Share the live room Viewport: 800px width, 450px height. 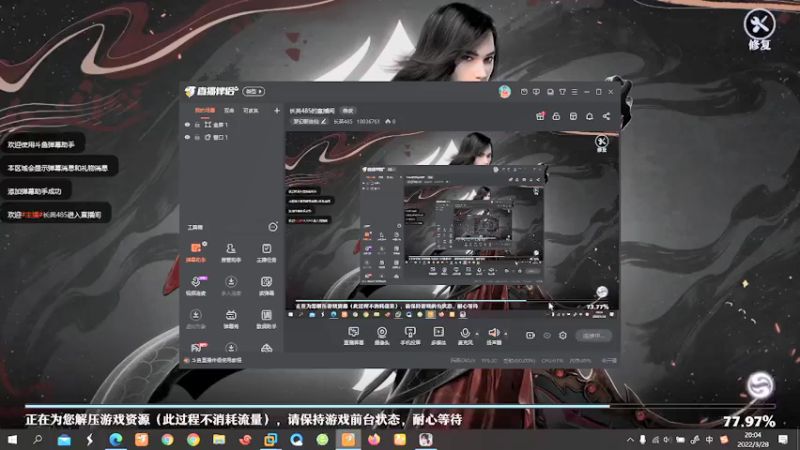pyautogui.click(x=606, y=116)
